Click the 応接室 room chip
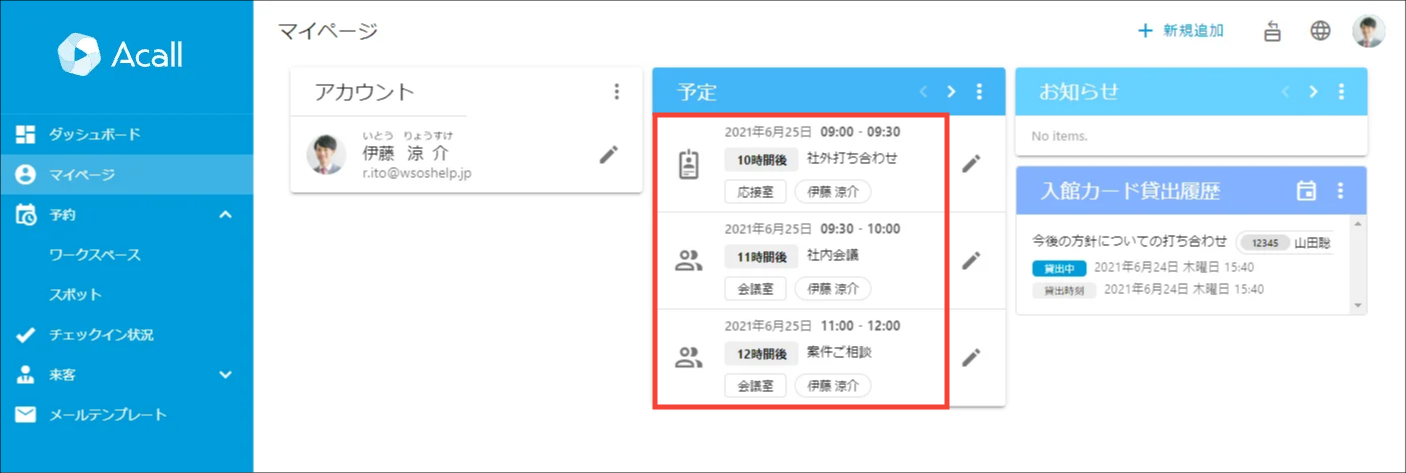 [x=755, y=191]
